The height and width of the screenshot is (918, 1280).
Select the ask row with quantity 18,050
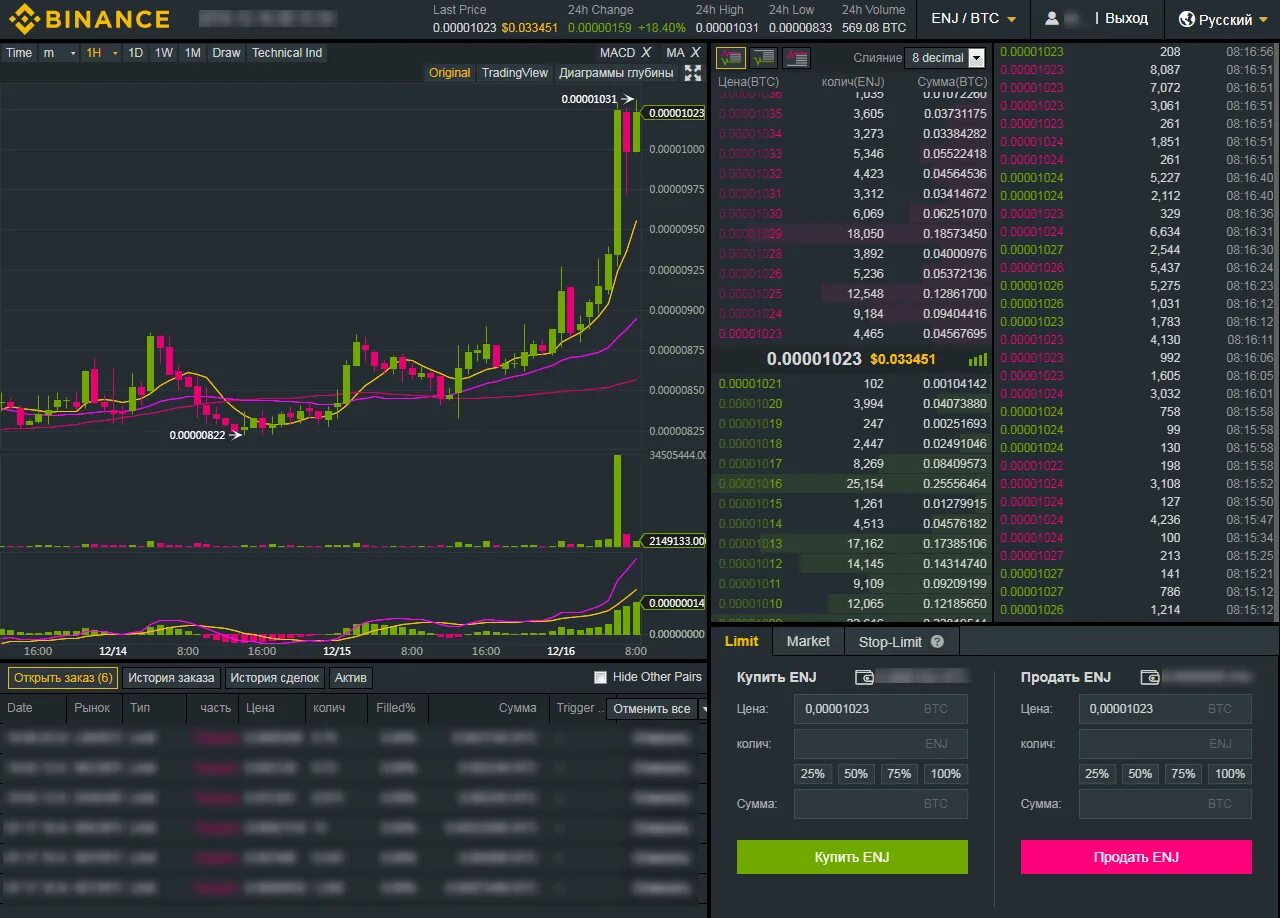853,234
